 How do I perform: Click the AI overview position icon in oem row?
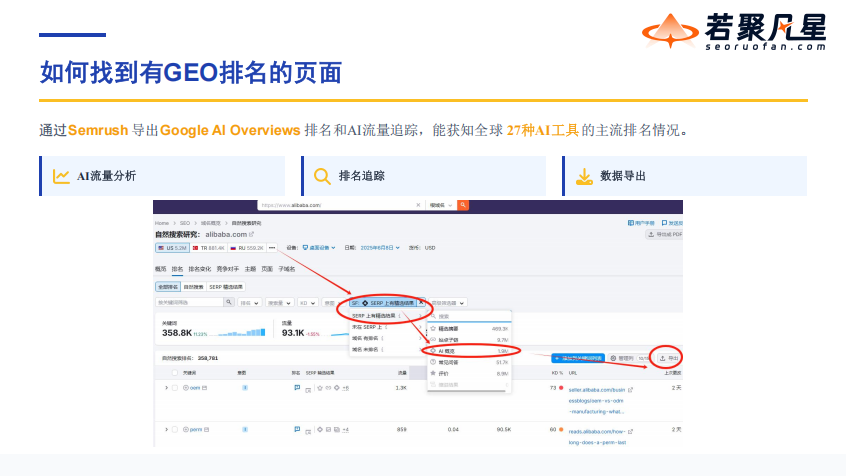297,387
